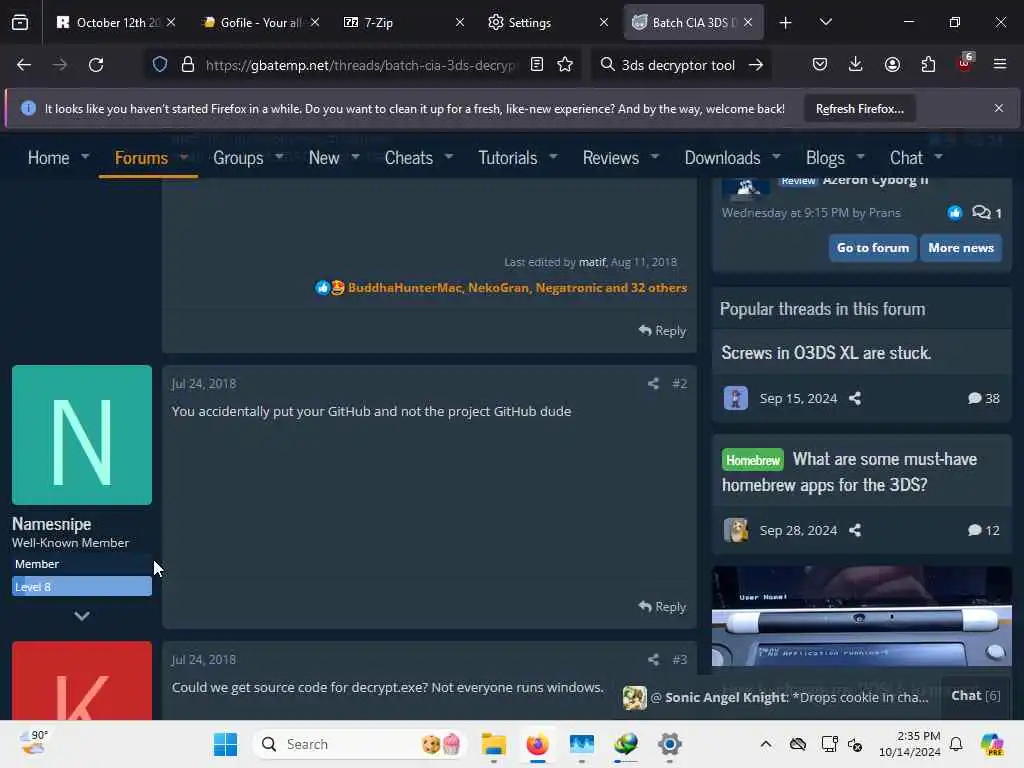The width and height of the screenshot is (1024, 768).
Task: Click Namesnipe's Level 8 progress bar
Action: click(82, 586)
